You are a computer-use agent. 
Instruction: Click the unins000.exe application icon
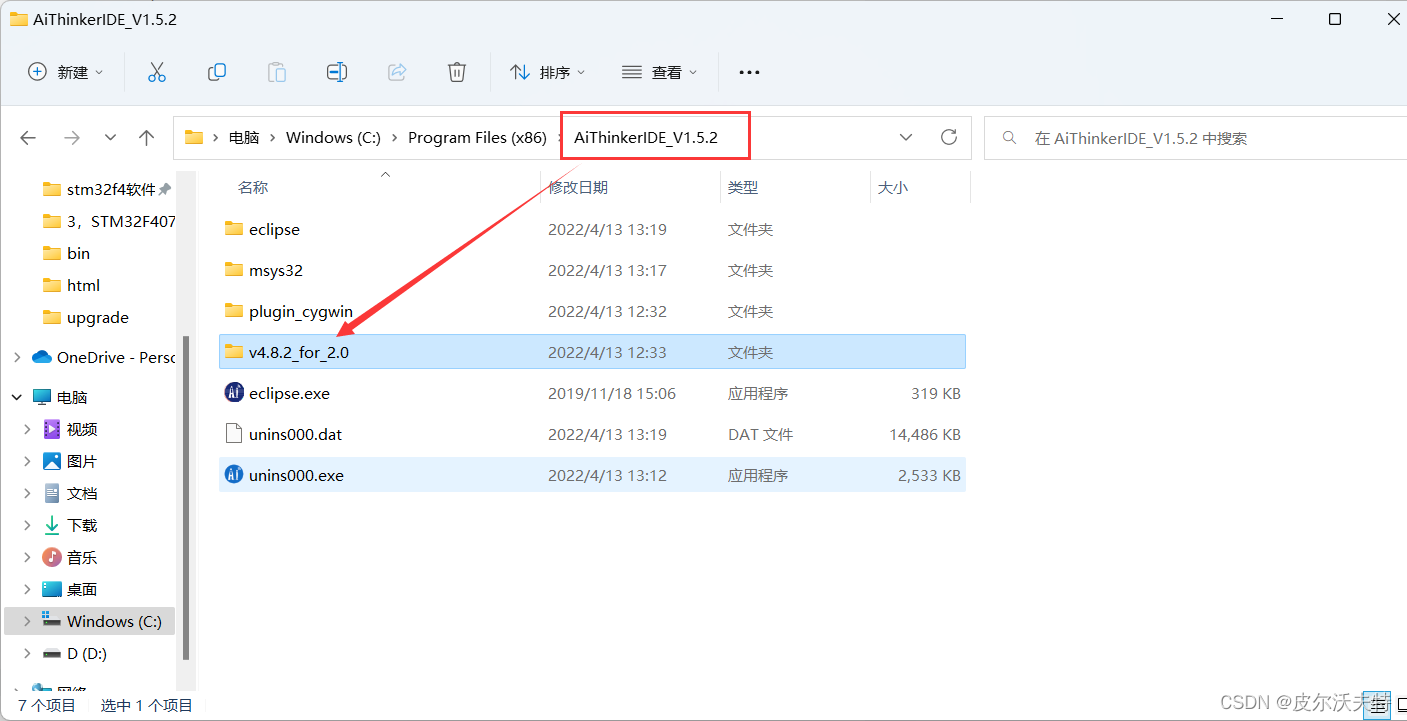tap(234, 475)
